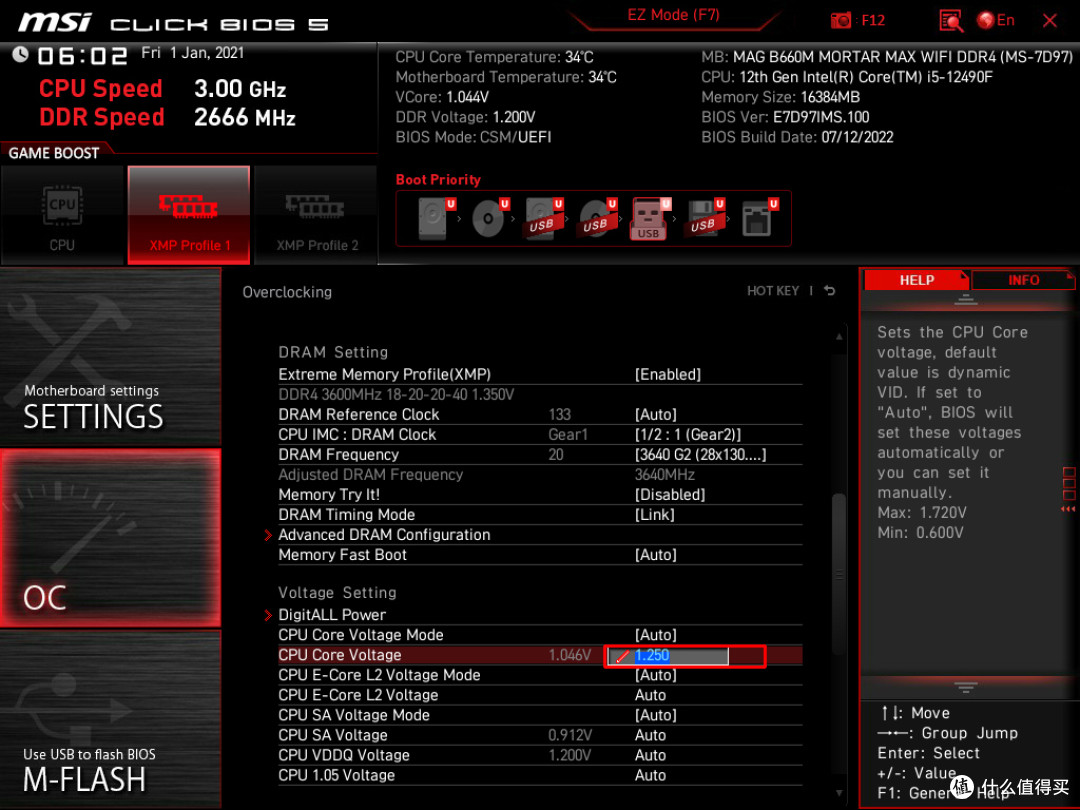Image resolution: width=1080 pixels, height=810 pixels.
Task: Click the F12 screenshot camera icon
Action: tap(840, 21)
